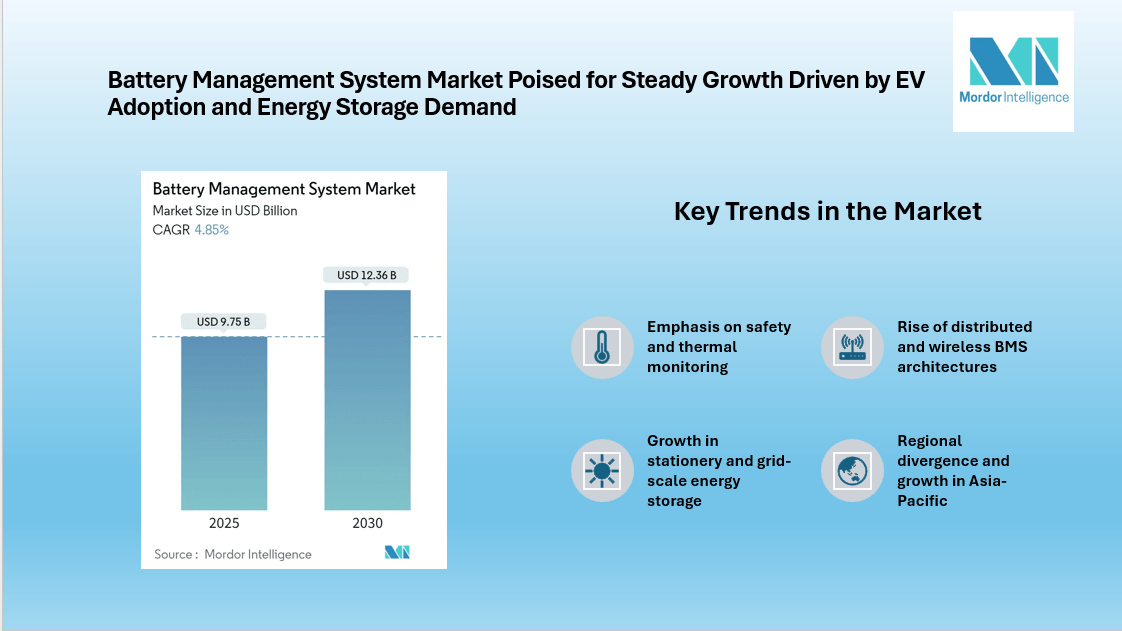Image resolution: width=1122 pixels, height=631 pixels.
Task: Click the 'Market Size in USD Billion' subtitle
Action: (x=225, y=211)
